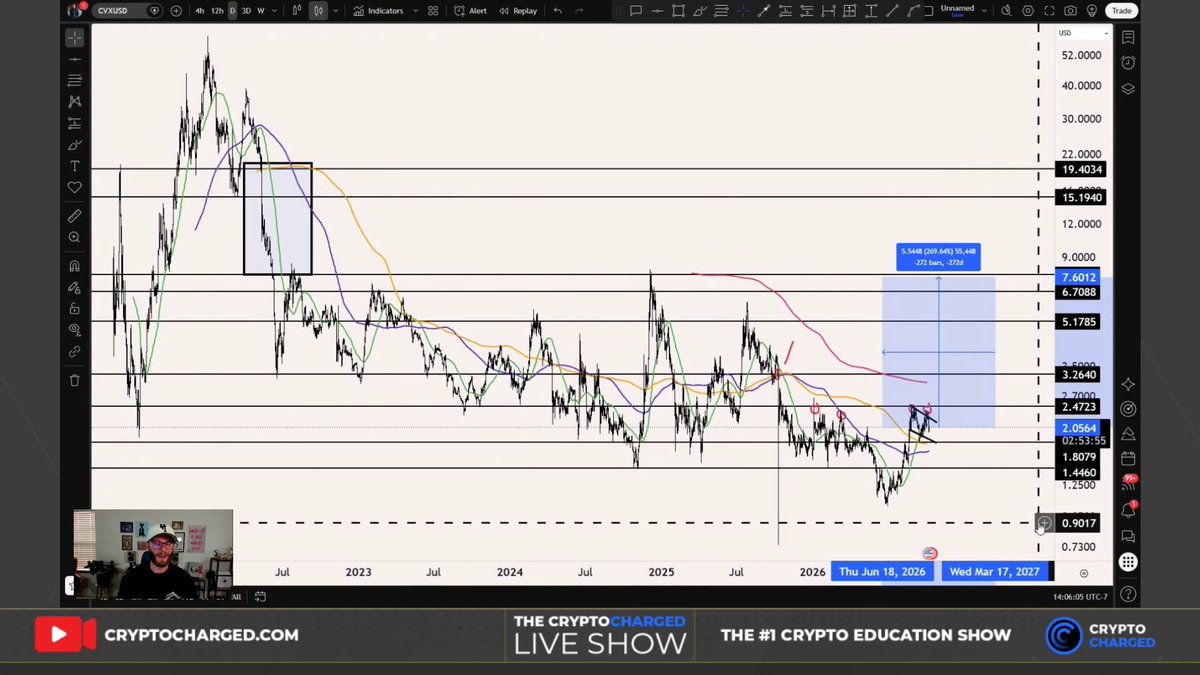Toggle hide all drawings eye icon

pyautogui.click(x=75, y=330)
